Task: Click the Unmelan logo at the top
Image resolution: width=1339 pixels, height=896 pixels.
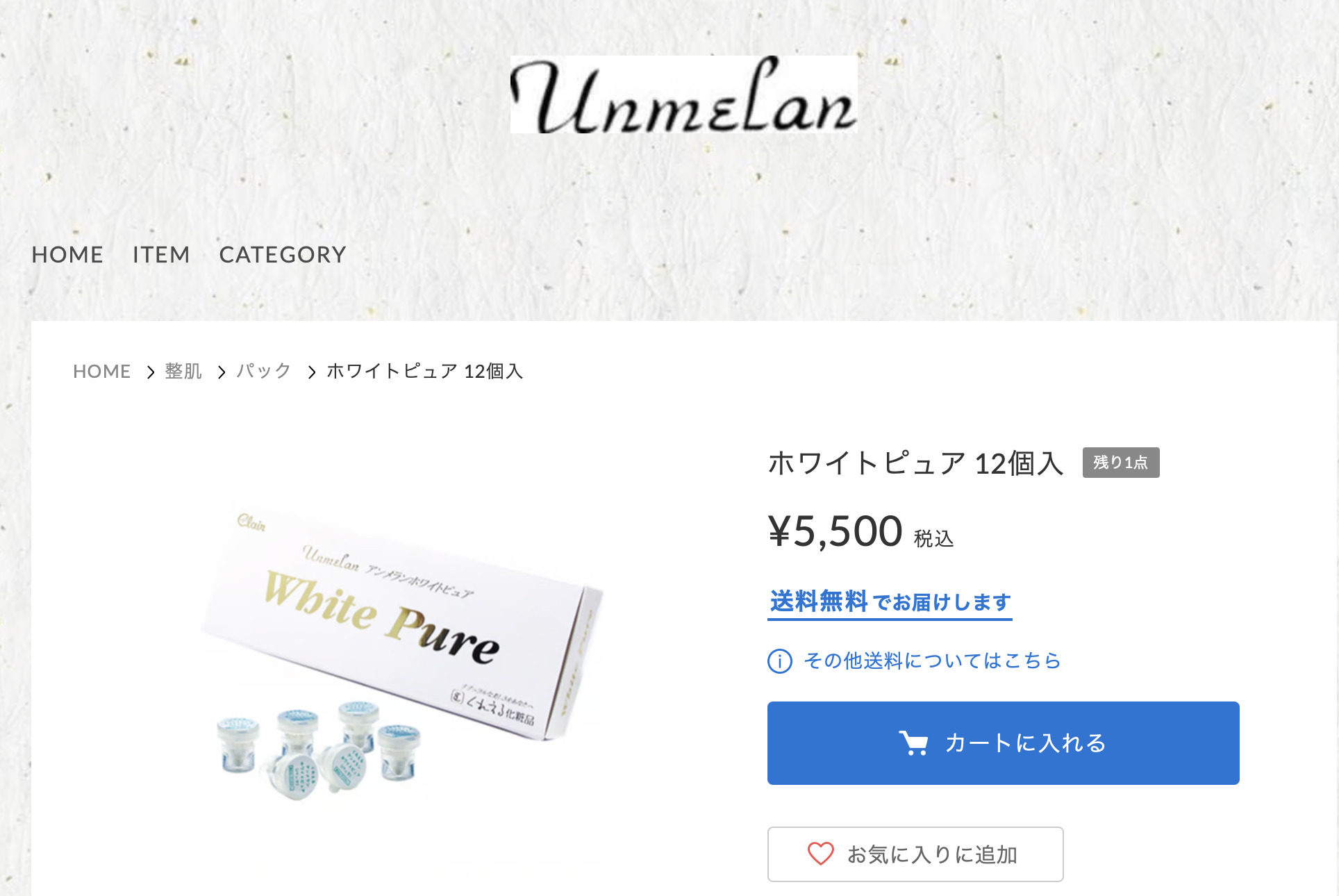Action: point(683,94)
